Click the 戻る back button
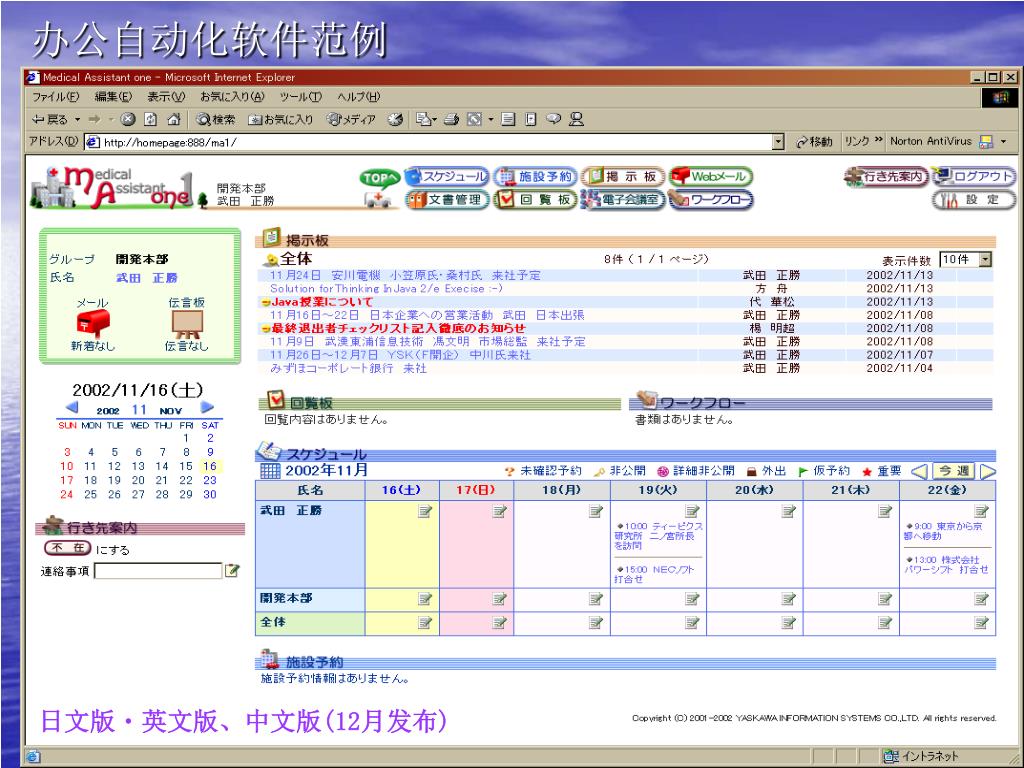Screen dimensions: 1024x768 pos(51,120)
